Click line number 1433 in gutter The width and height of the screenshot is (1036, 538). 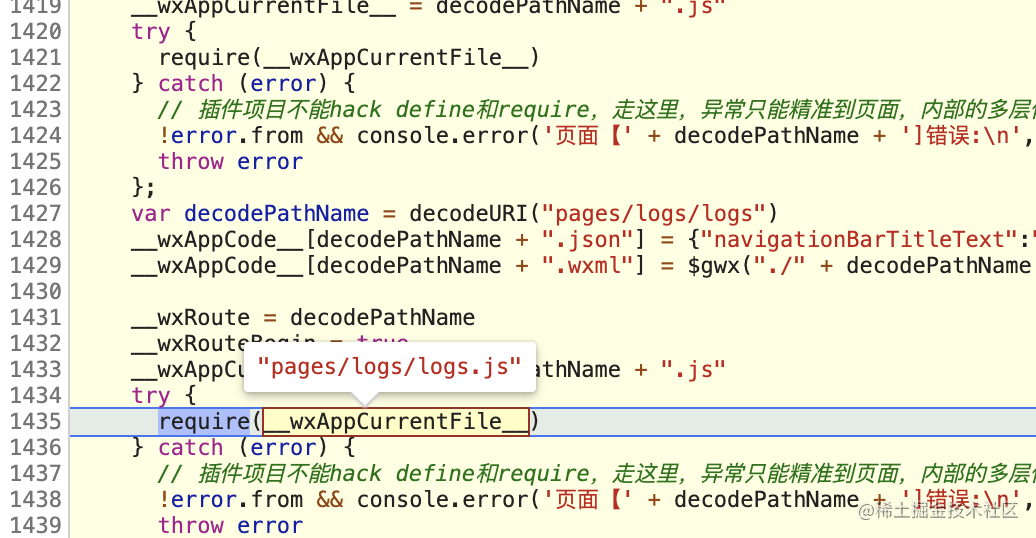(35, 369)
